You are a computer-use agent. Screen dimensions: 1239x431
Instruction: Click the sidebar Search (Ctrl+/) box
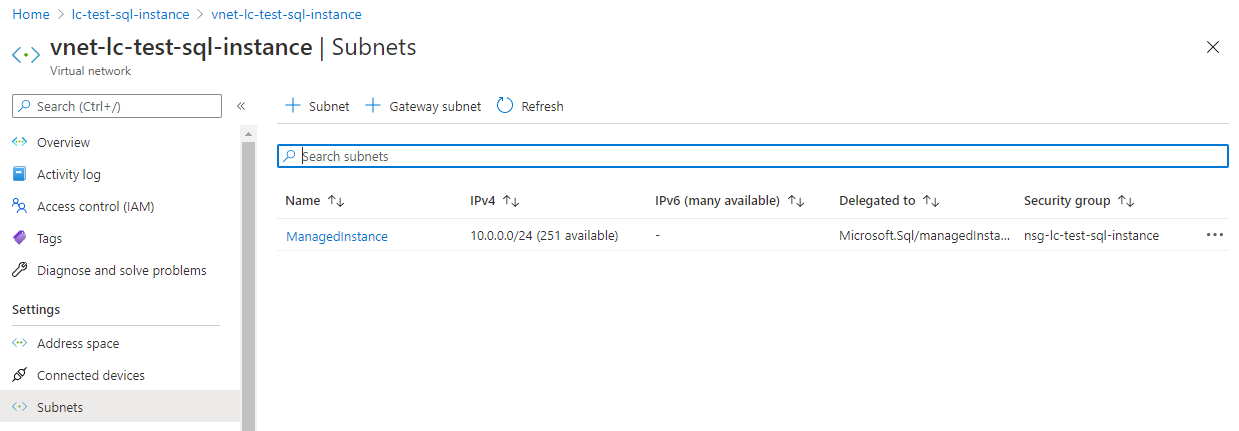pos(117,106)
